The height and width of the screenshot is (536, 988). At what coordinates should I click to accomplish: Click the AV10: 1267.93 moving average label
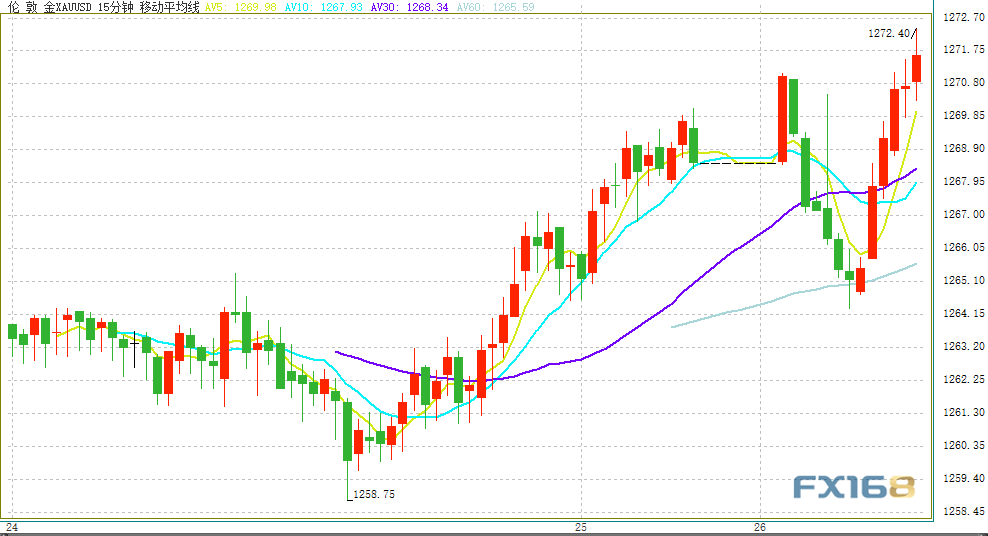point(324,7)
